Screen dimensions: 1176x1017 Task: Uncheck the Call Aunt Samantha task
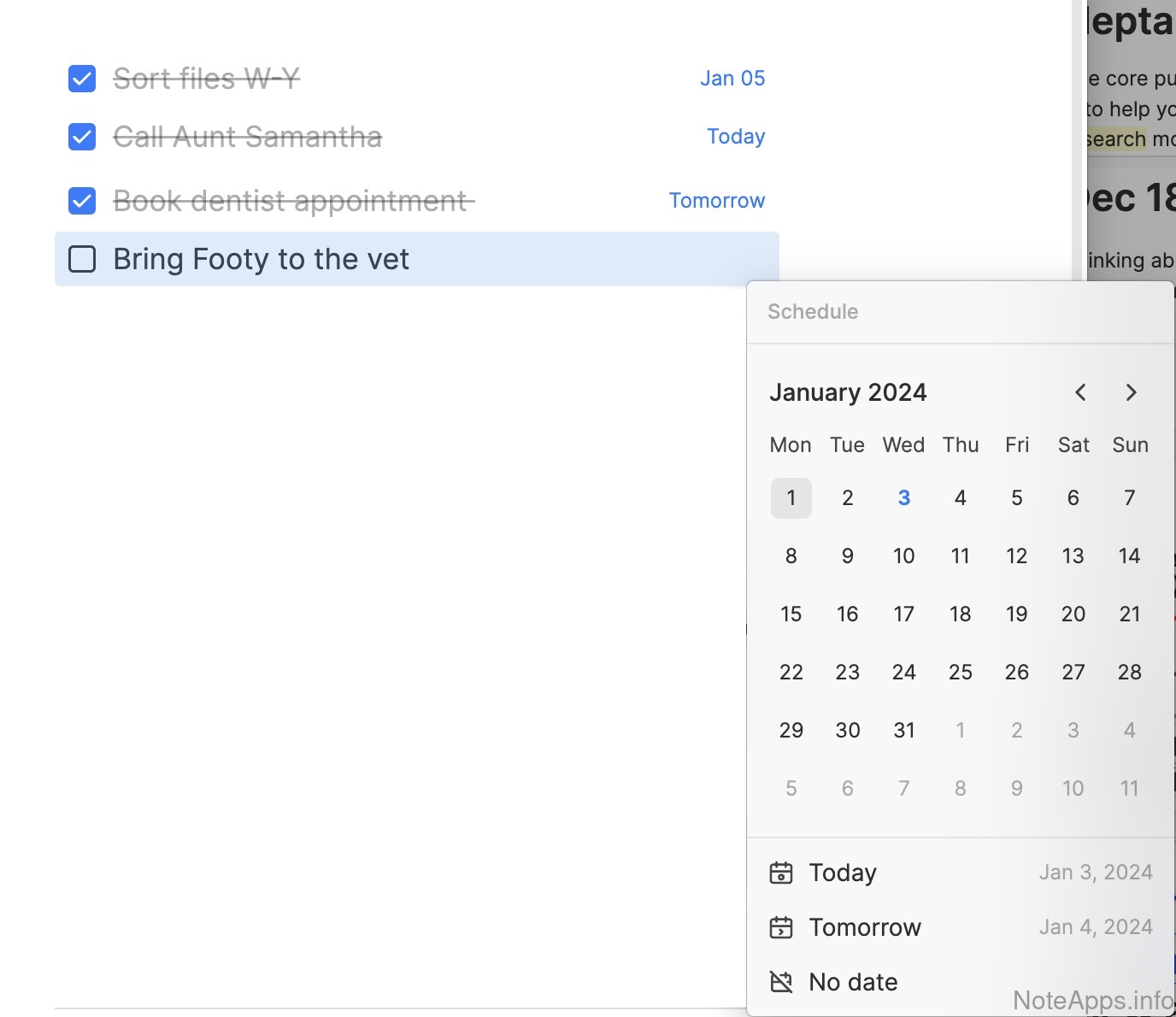(x=82, y=137)
